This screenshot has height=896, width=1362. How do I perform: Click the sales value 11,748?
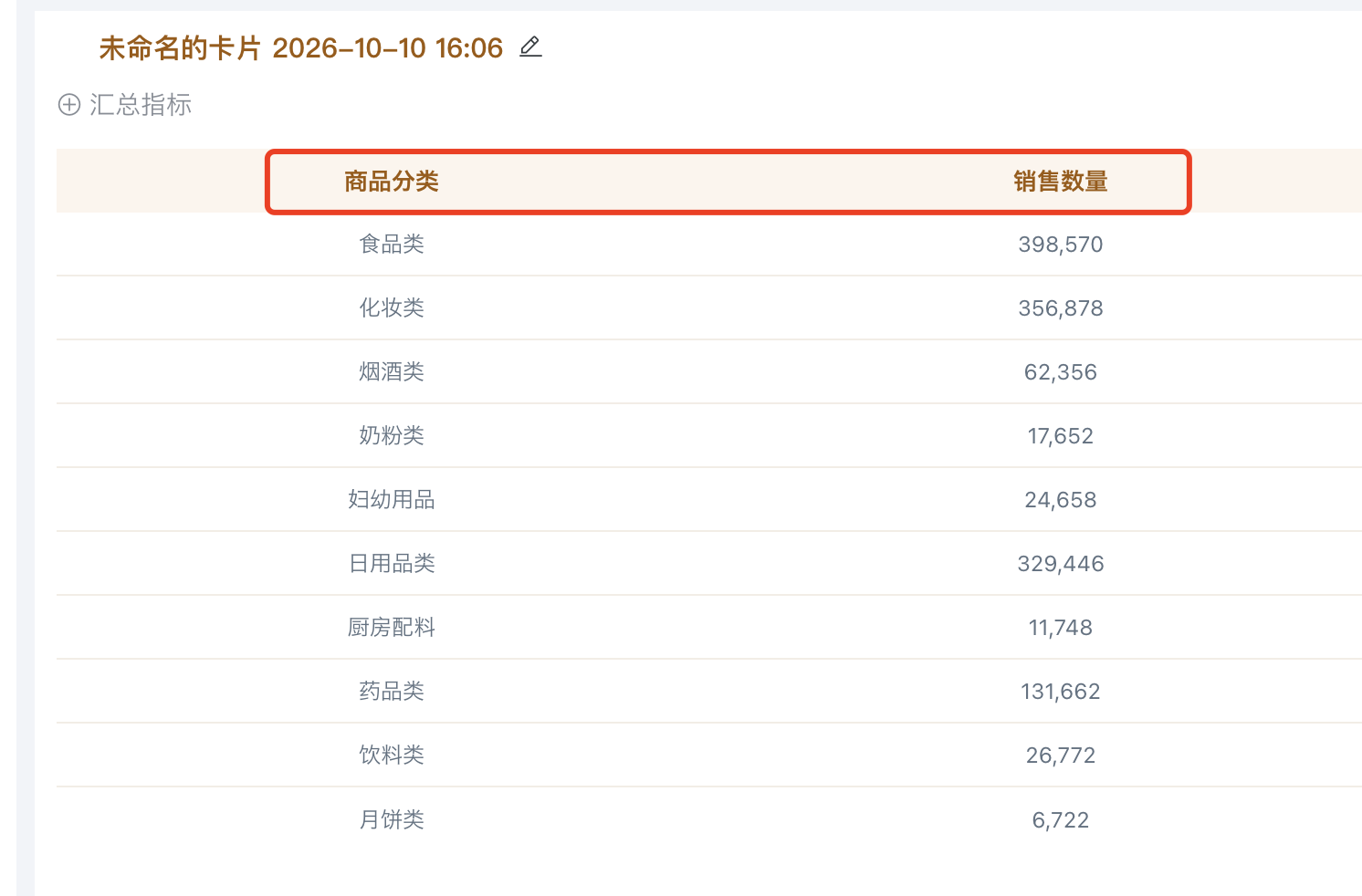click(x=1061, y=628)
